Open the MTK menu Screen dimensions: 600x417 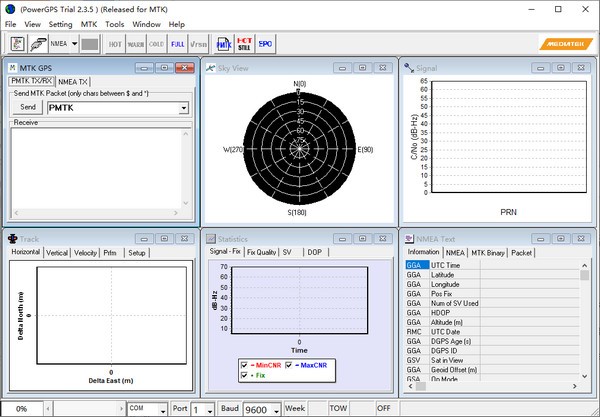89,23
